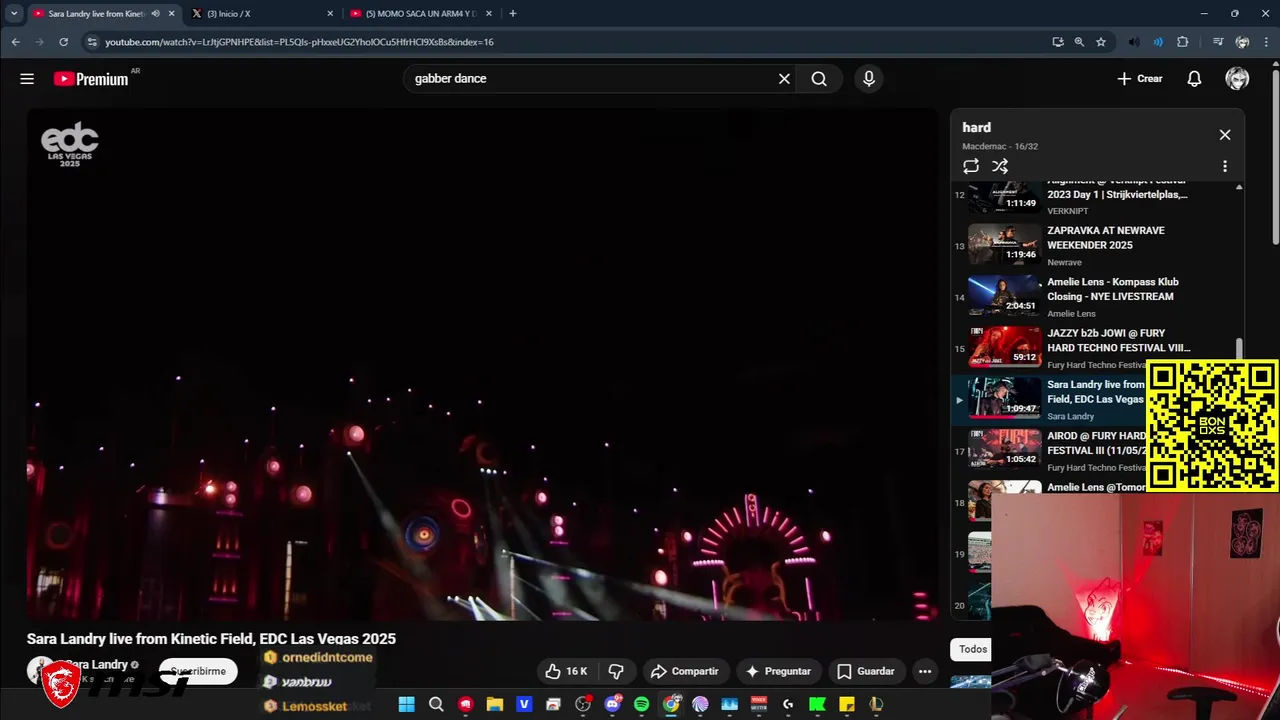
Task: Subscribe with the Suscribirme button
Action: pyautogui.click(x=198, y=671)
